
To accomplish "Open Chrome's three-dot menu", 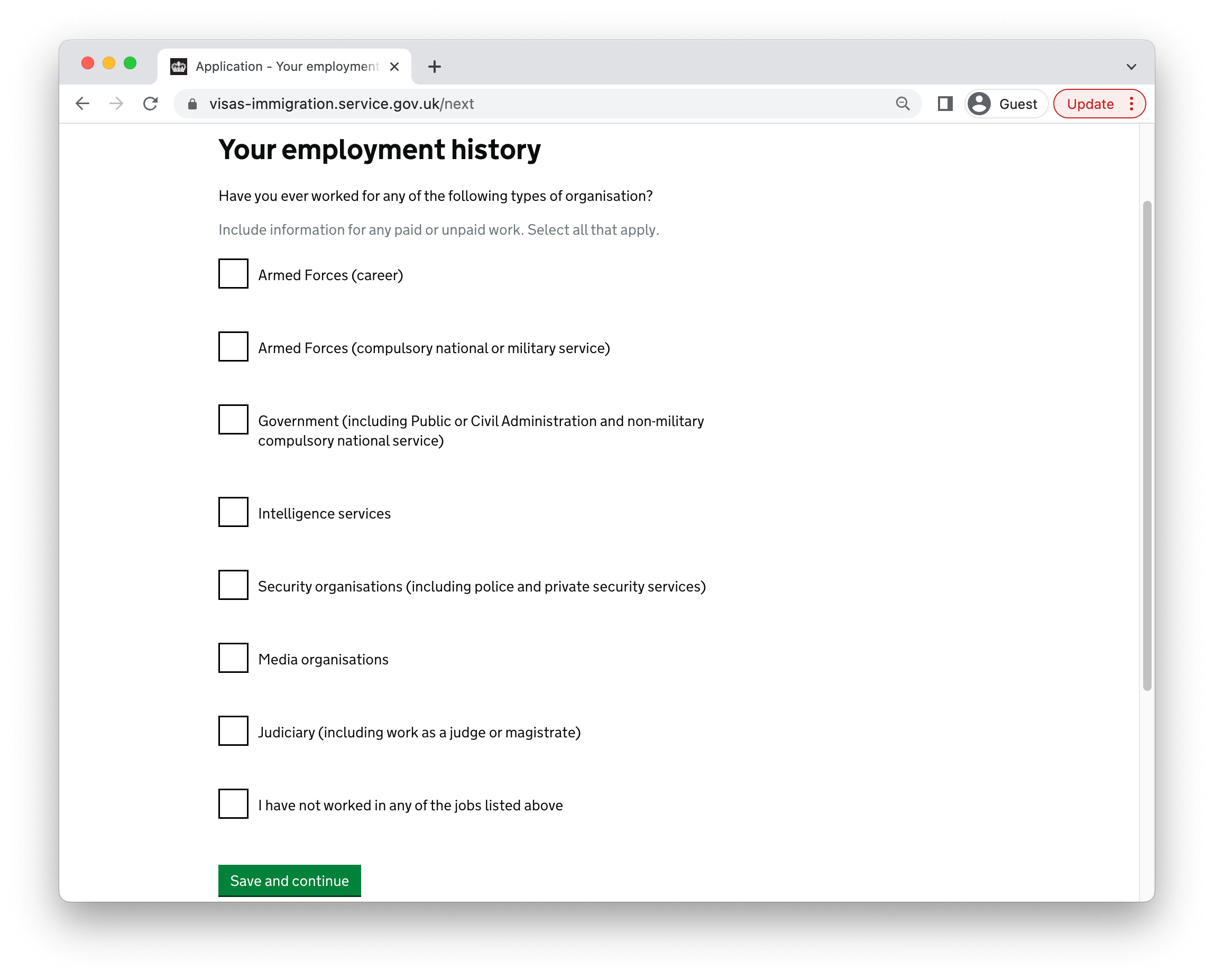I will point(1131,104).
